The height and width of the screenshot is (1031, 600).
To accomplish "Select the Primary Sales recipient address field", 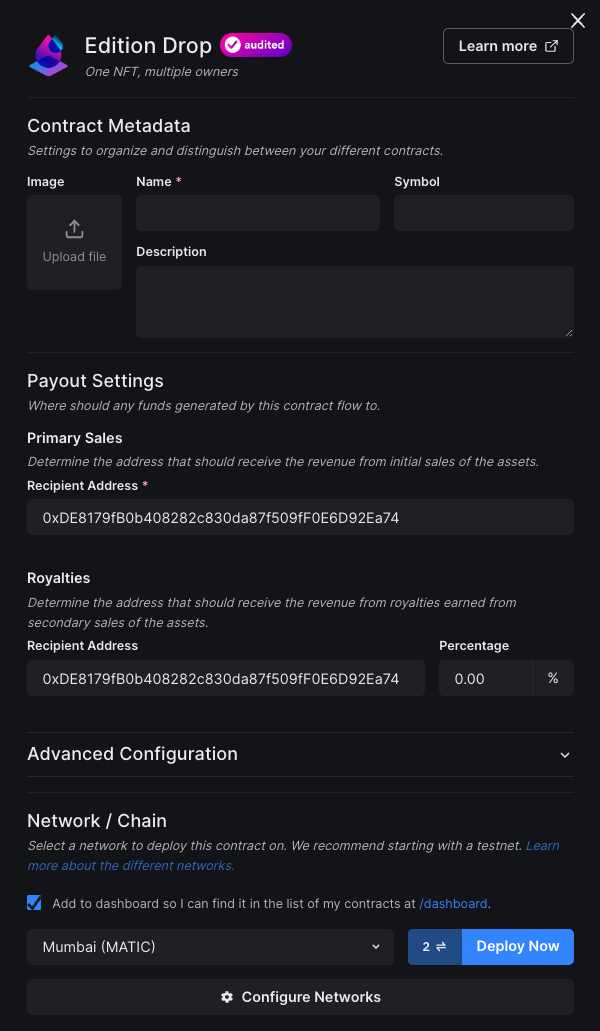I will [x=300, y=517].
